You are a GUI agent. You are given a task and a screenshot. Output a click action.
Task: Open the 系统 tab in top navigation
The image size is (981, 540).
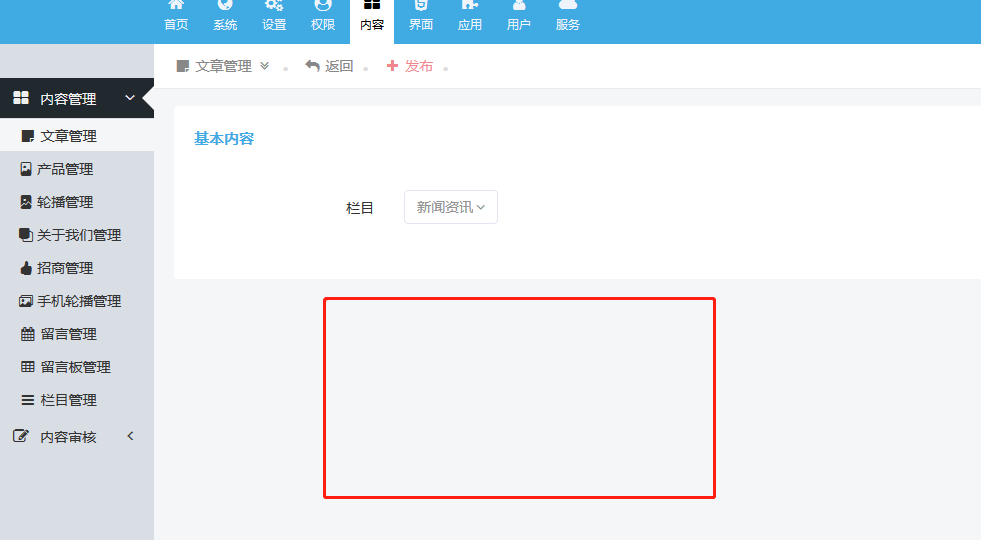(225, 18)
